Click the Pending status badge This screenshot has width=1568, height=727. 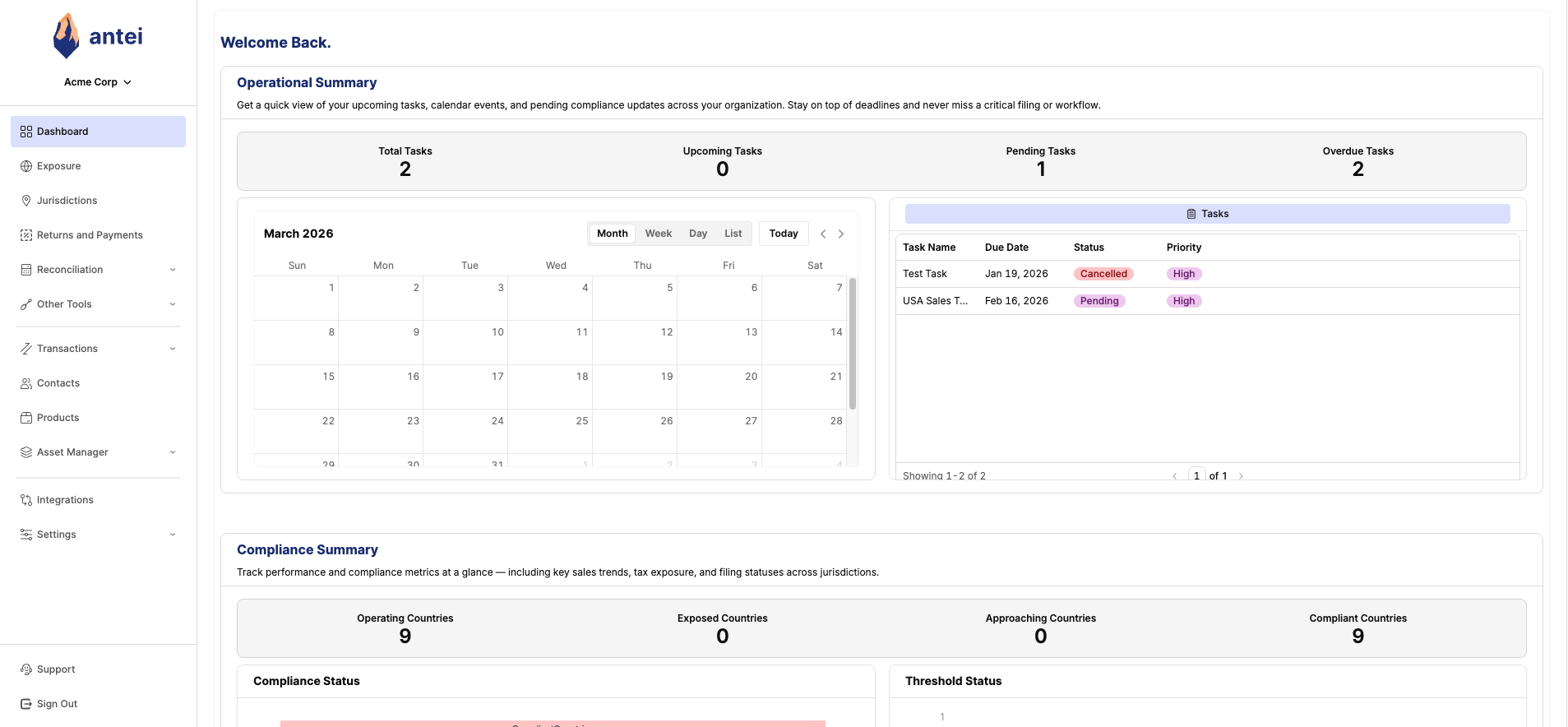1099,301
